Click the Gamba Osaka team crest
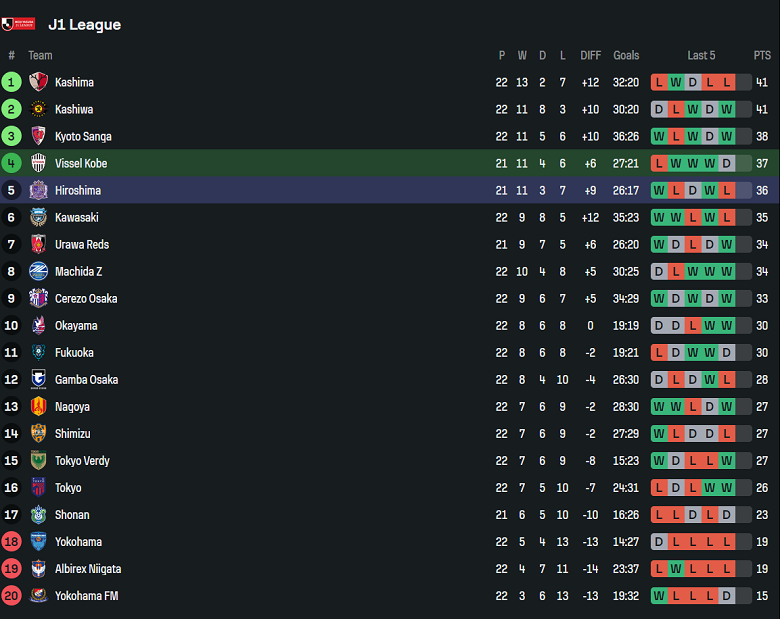This screenshot has height=619, width=780. [39, 379]
